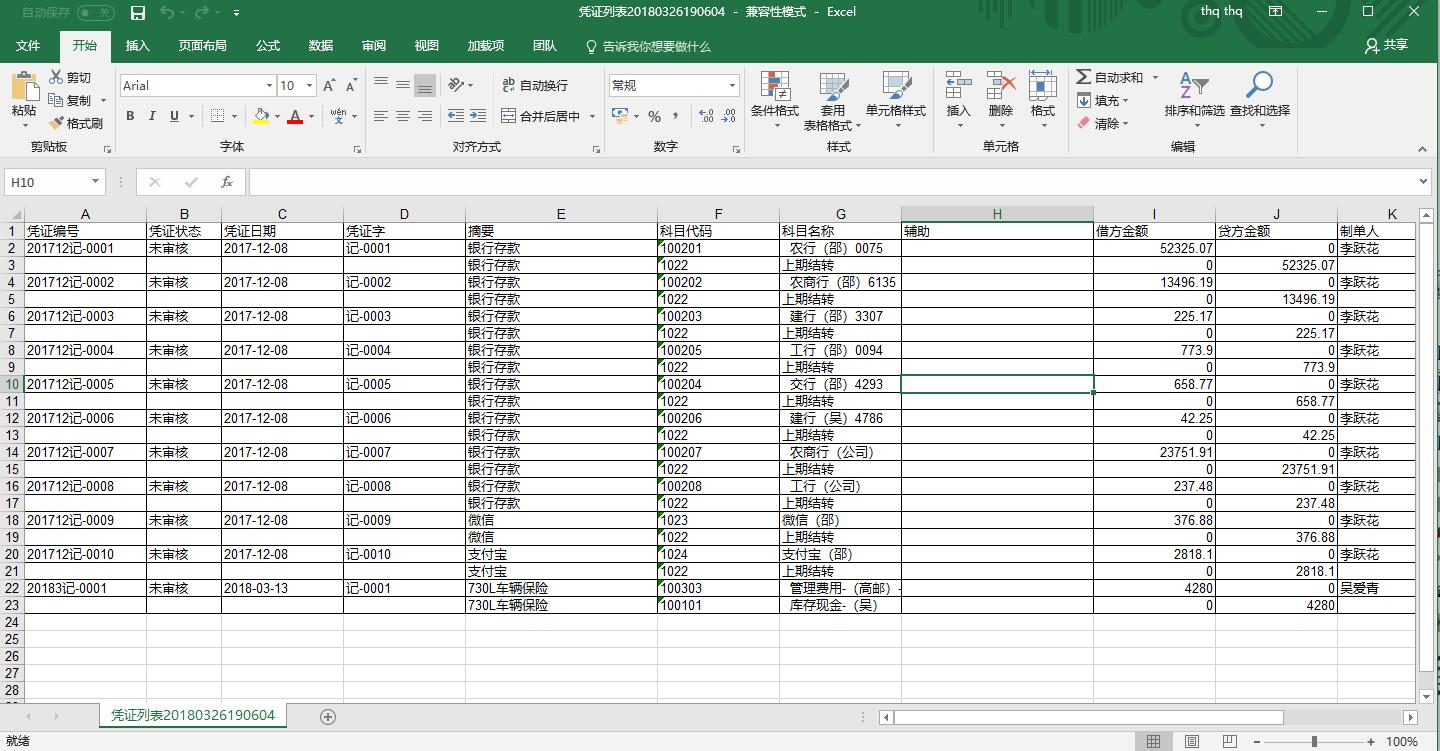Expand the Name Box dropdown arrow
Screen dimensions: 1440x751
[x=96, y=182]
